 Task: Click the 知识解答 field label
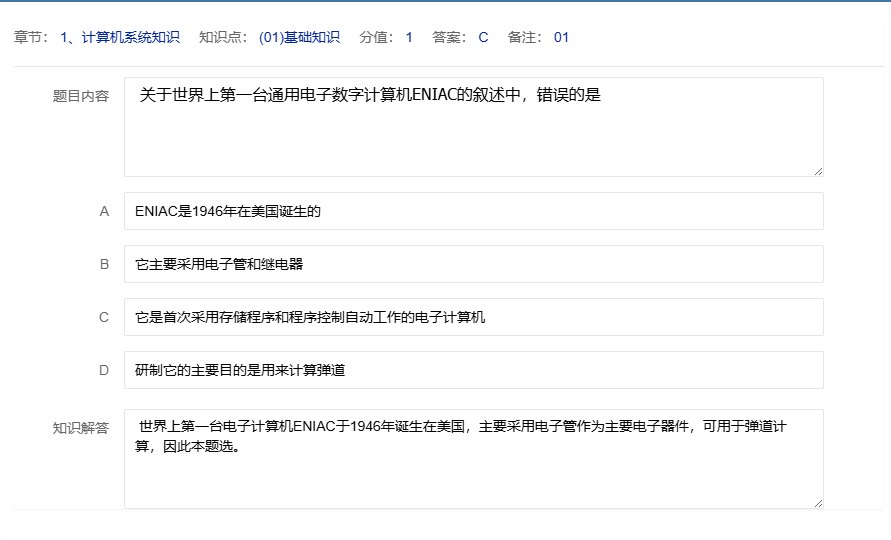[x=81, y=429]
